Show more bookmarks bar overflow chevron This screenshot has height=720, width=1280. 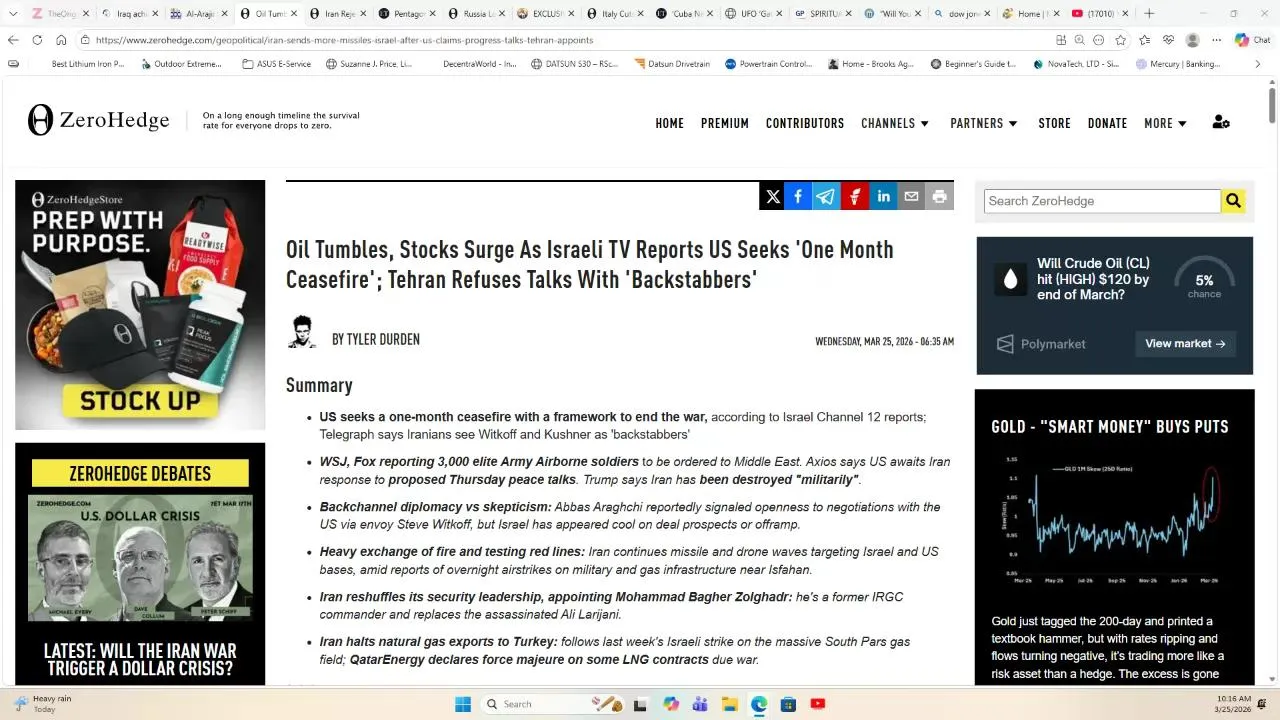pos(1258,64)
